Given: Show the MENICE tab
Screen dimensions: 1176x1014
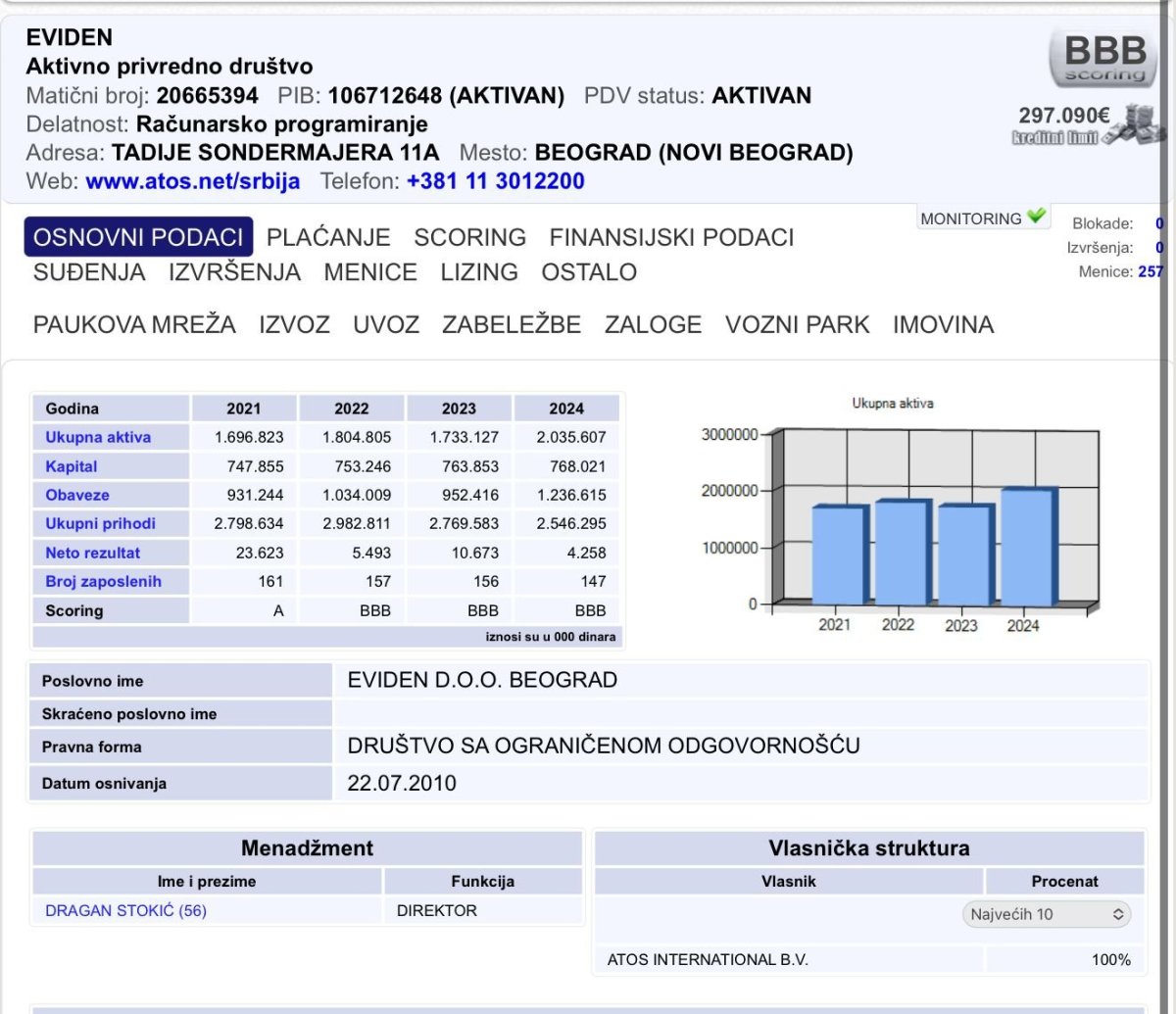Looking at the screenshot, I should [x=370, y=272].
